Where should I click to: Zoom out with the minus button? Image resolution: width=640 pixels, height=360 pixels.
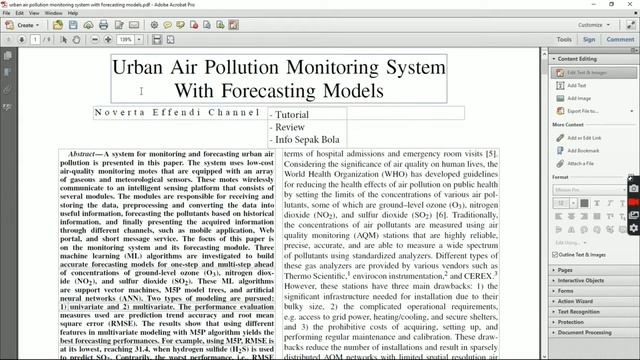95,40
